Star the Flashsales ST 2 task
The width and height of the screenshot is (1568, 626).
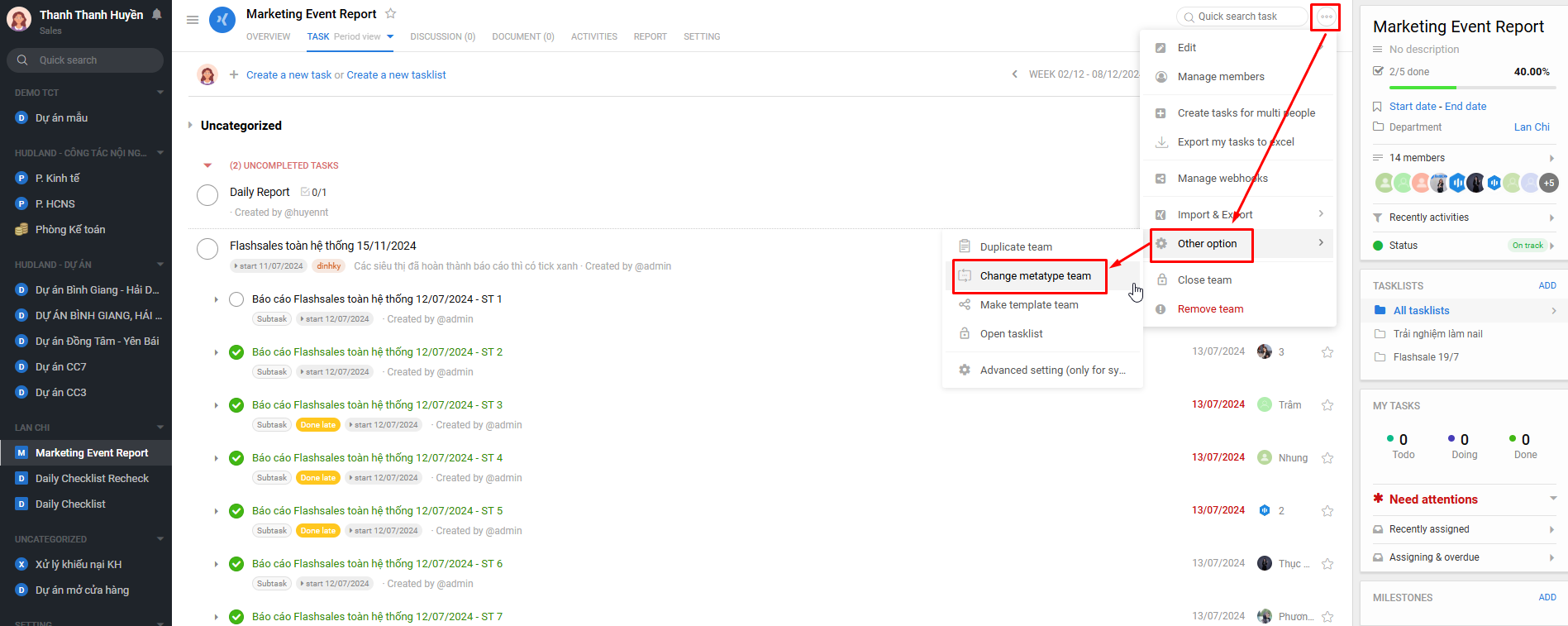tap(1327, 352)
